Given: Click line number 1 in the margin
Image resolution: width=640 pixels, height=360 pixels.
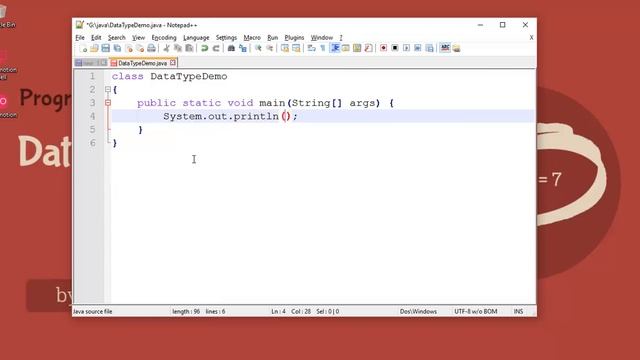Looking at the screenshot, I should click(92, 76).
